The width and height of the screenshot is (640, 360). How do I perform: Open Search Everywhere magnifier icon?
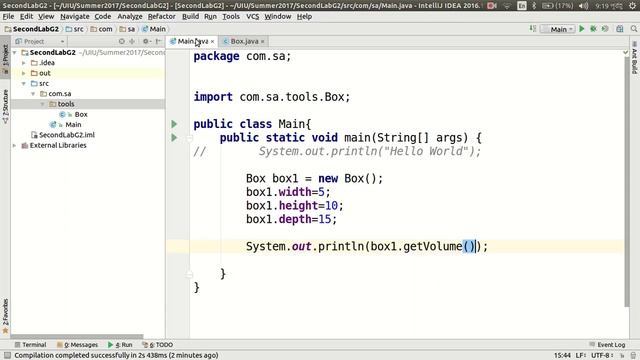point(633,29)
